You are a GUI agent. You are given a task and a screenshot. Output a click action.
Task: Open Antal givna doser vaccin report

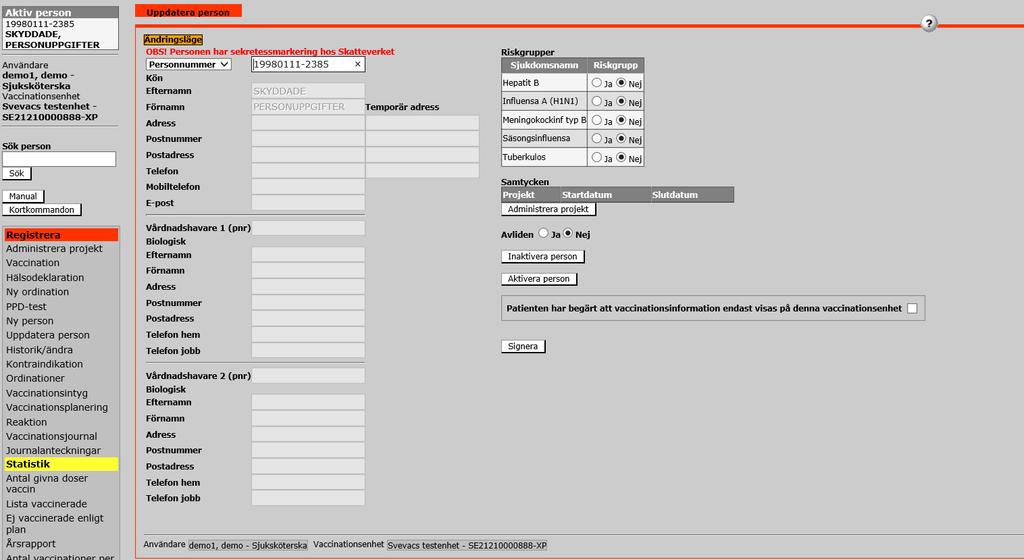click(x=46, y=484)
